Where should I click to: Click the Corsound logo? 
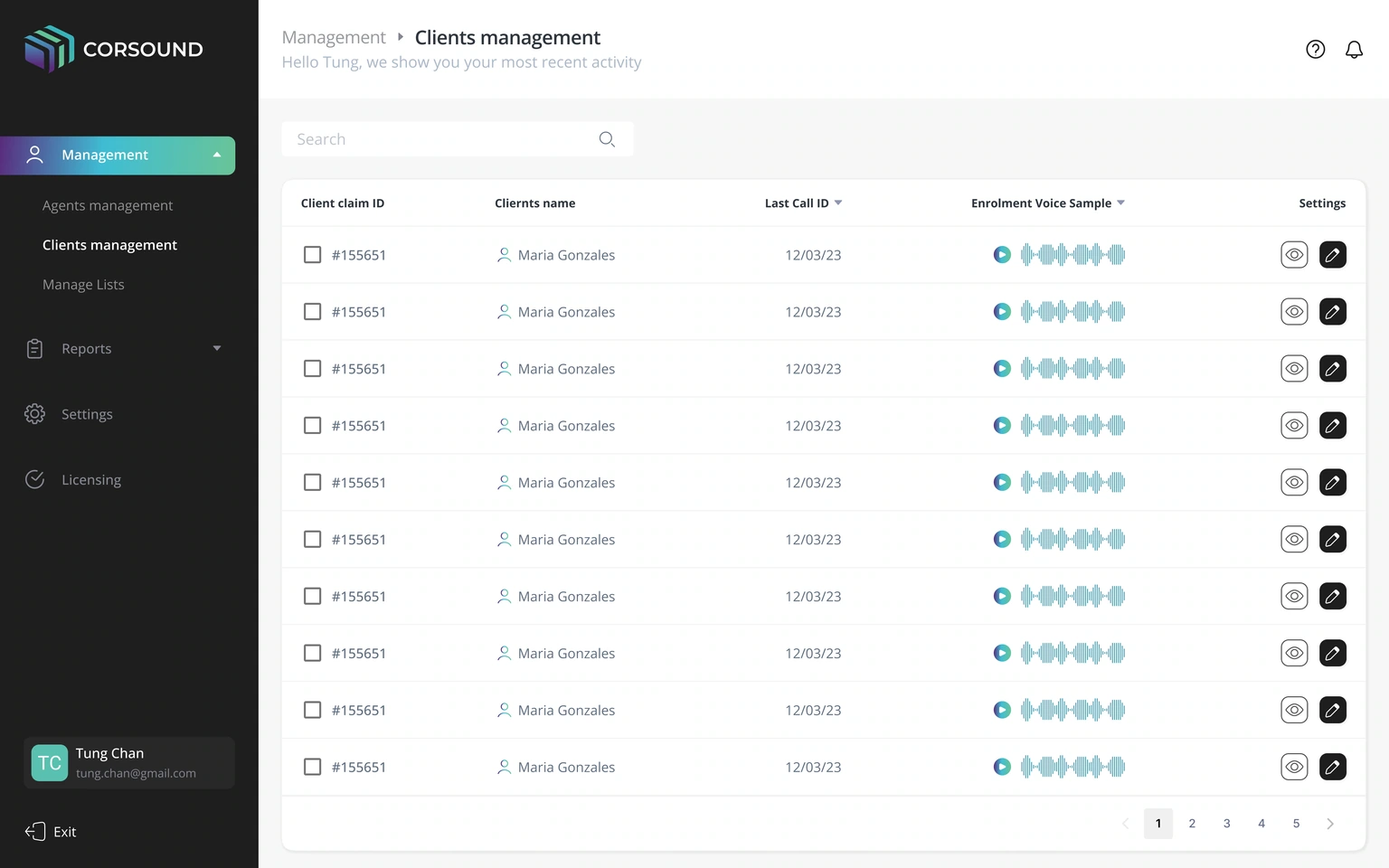pos(114,49)
